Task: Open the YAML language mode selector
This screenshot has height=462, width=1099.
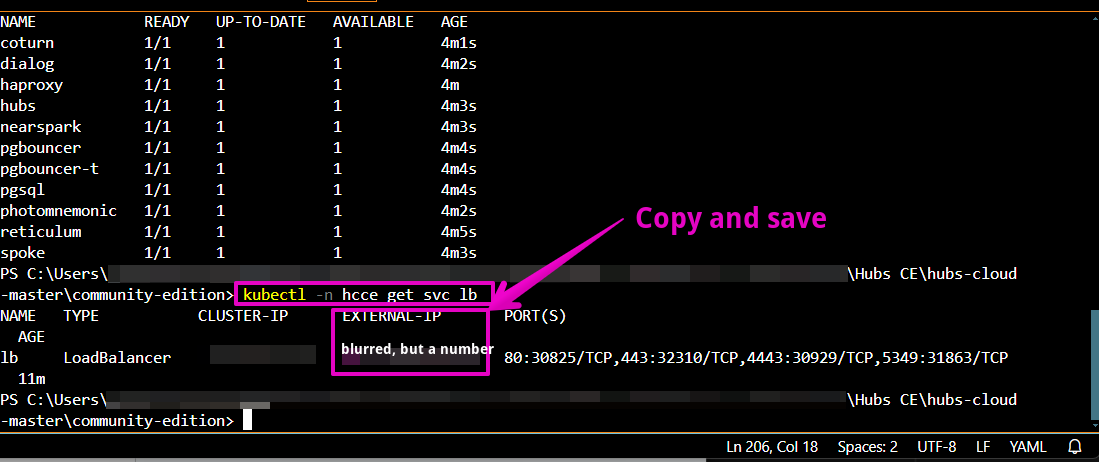Action: (x=1028, y=447)
